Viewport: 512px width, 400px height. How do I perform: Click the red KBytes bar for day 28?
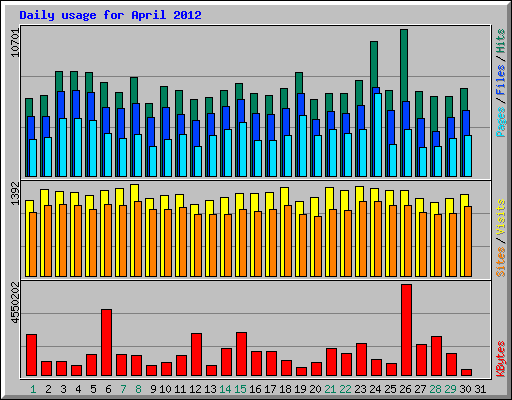(436, 356)
